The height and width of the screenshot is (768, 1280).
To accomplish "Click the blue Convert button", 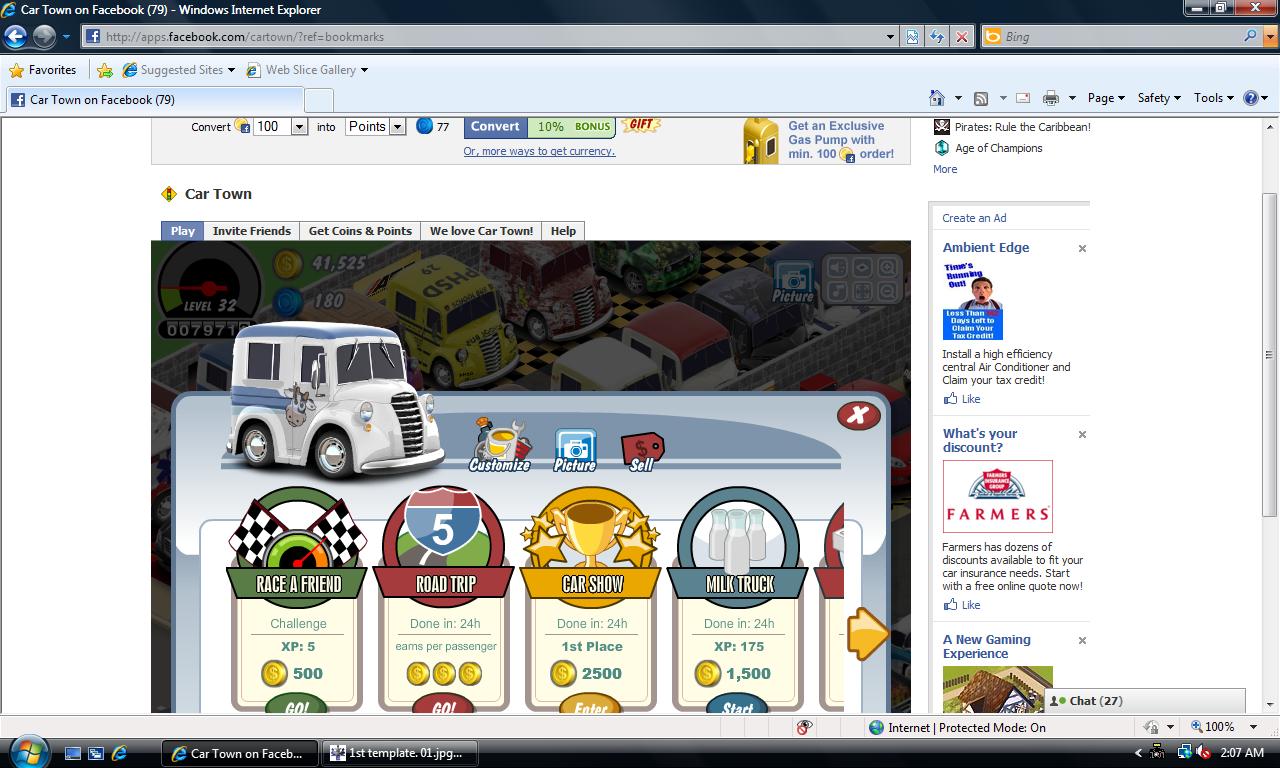I will 495,127.
